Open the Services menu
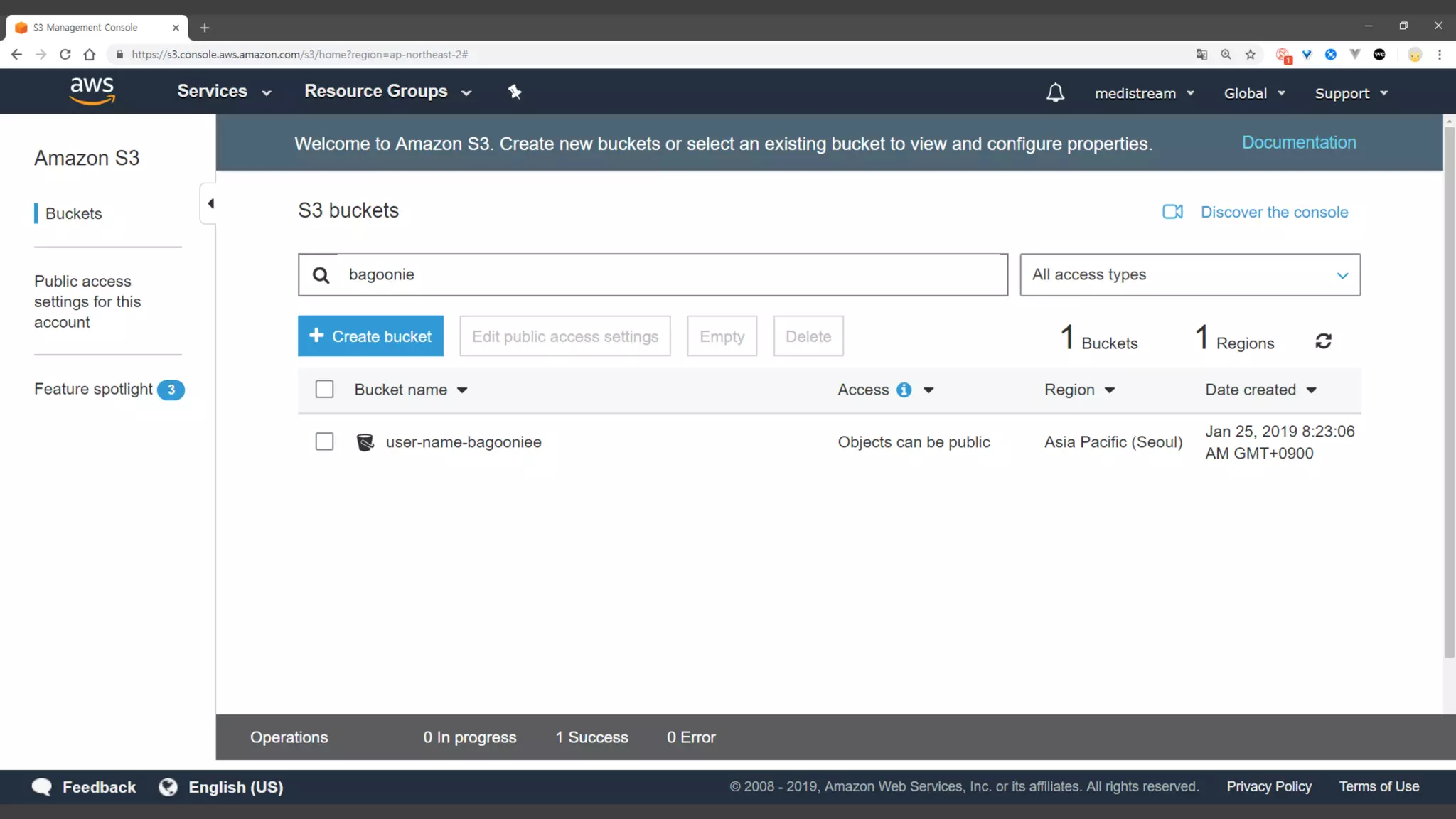 [224, 92]
